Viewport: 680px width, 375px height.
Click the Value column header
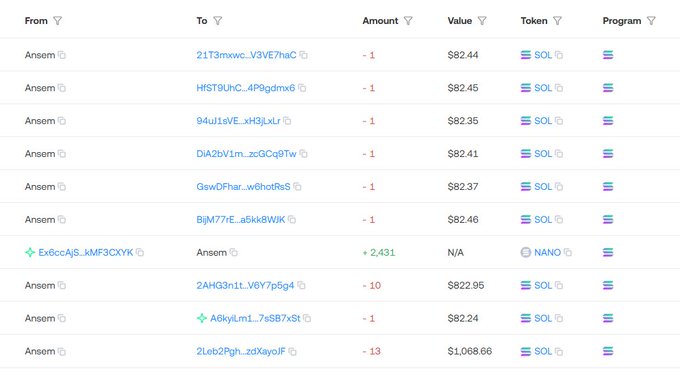(460, 21)
